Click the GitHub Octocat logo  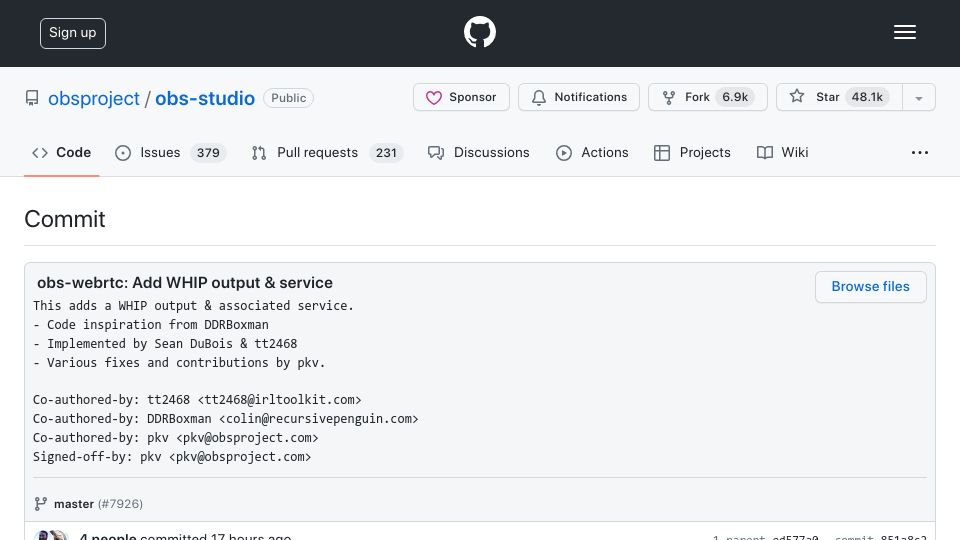click(479, 32)
